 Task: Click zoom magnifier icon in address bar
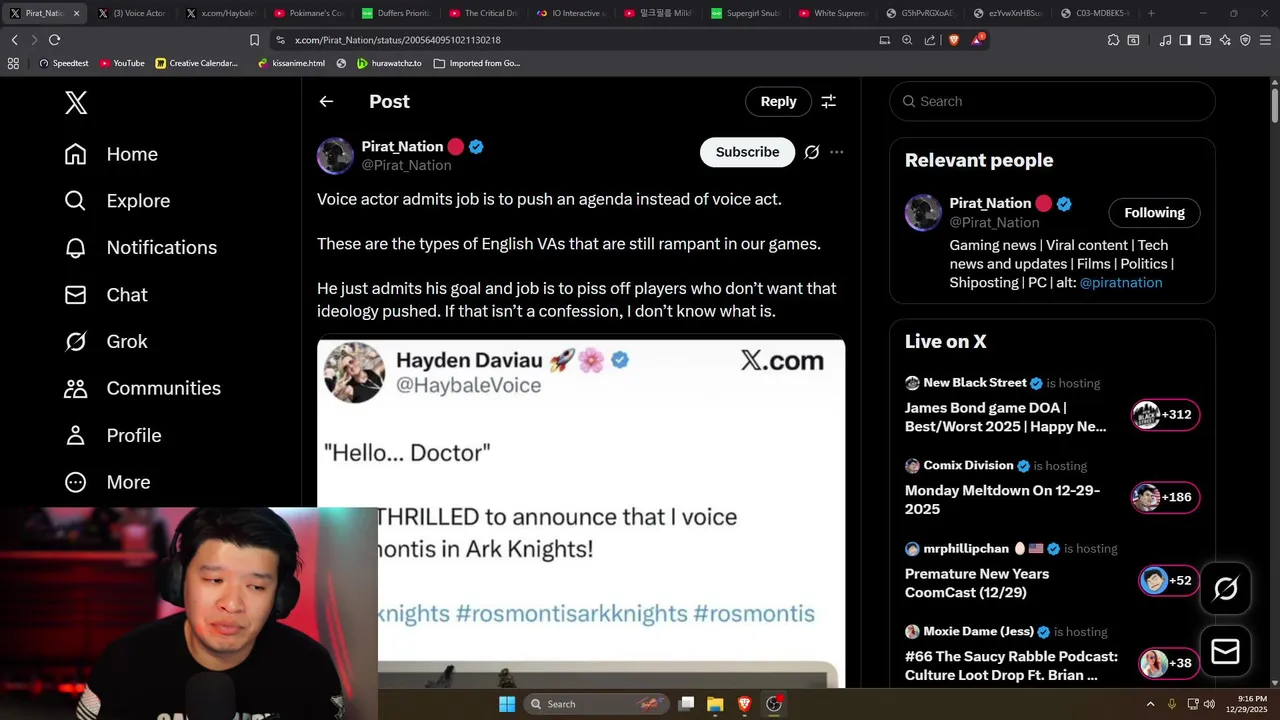[907, 40]
